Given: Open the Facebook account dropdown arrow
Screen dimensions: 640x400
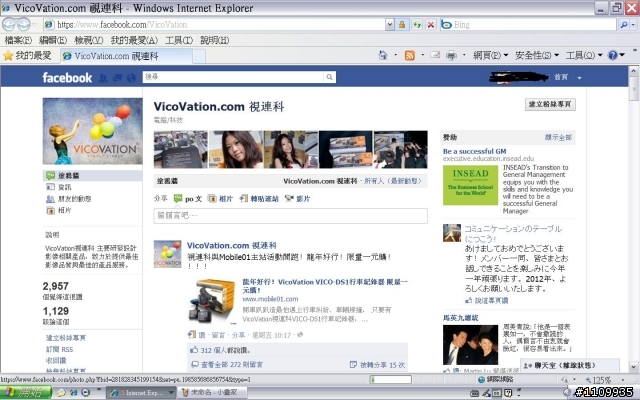Looking at the screenshot, I should coord(579,78).
